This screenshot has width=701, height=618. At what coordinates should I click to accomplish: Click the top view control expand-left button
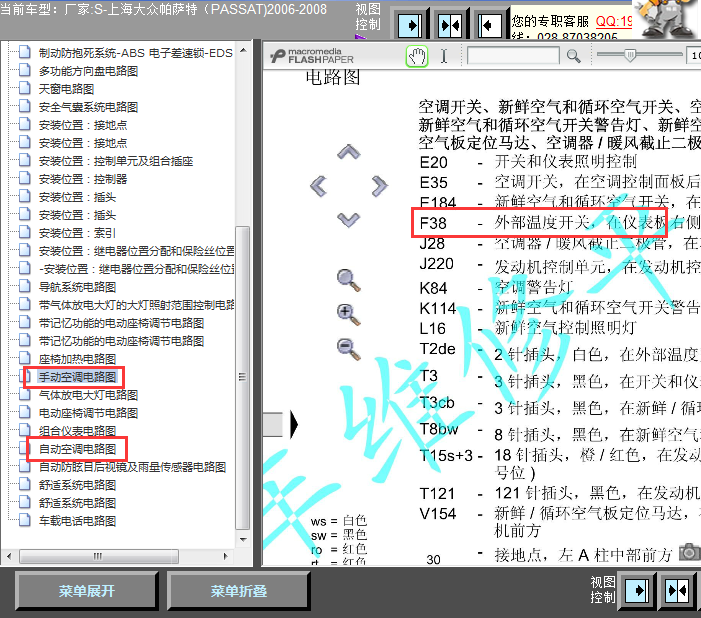tap(490, 25)
